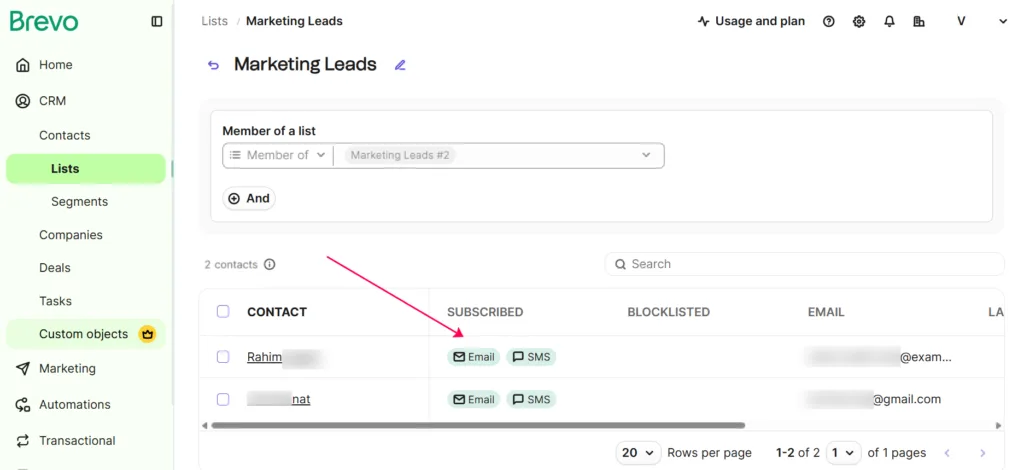
Task: Click the And filter button
Action: [249, 198]
